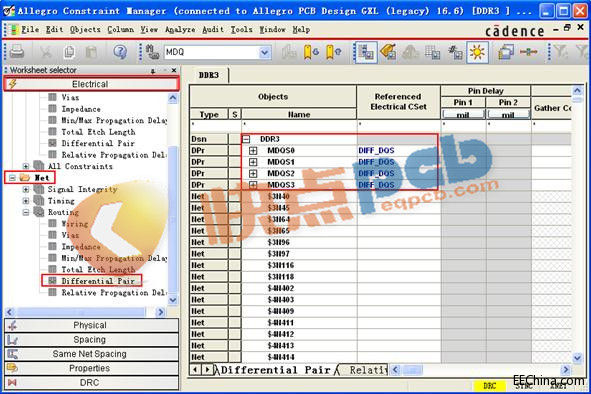Click the Cut scissors icon

pyautogui.click(x=46, y=52)
